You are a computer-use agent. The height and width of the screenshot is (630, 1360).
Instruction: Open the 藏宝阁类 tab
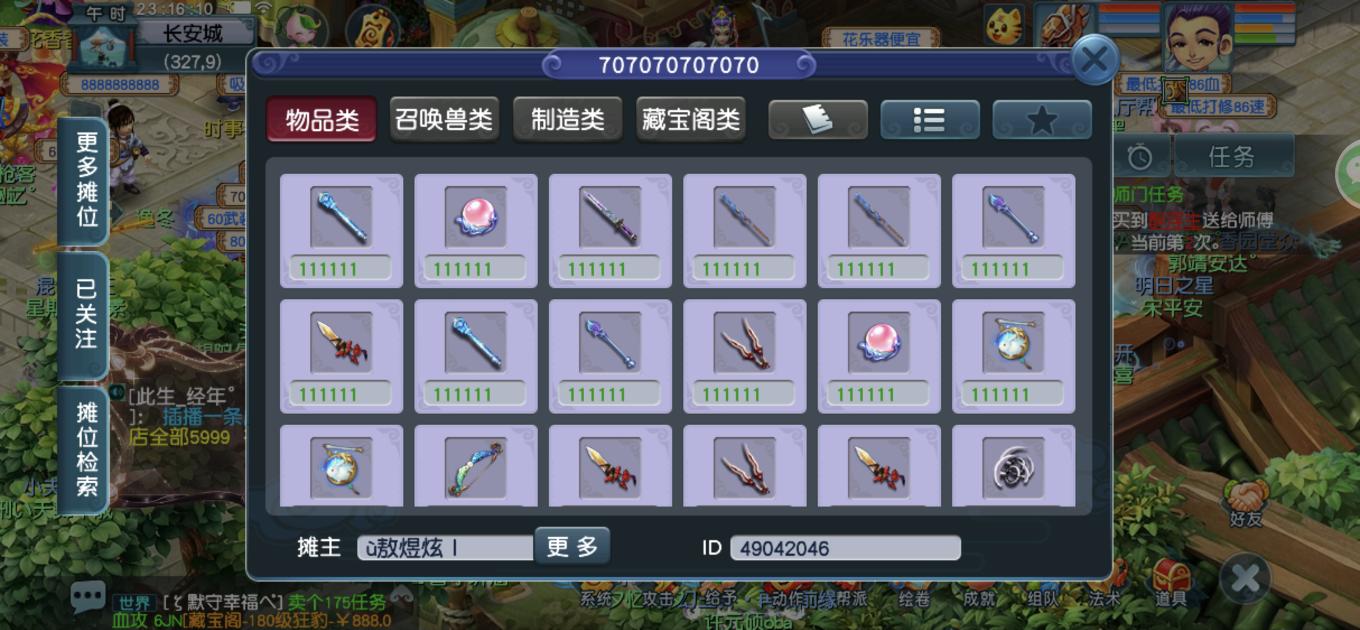coord(691,120)
